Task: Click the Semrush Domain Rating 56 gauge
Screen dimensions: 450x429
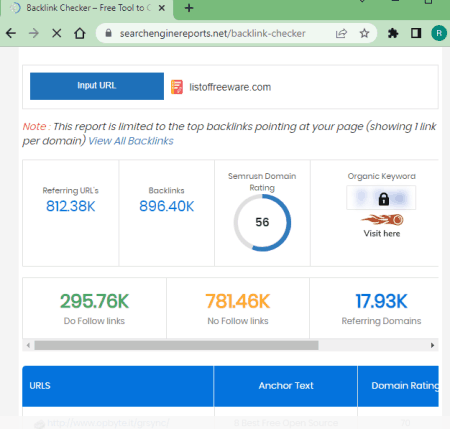Action: point(262,222)
